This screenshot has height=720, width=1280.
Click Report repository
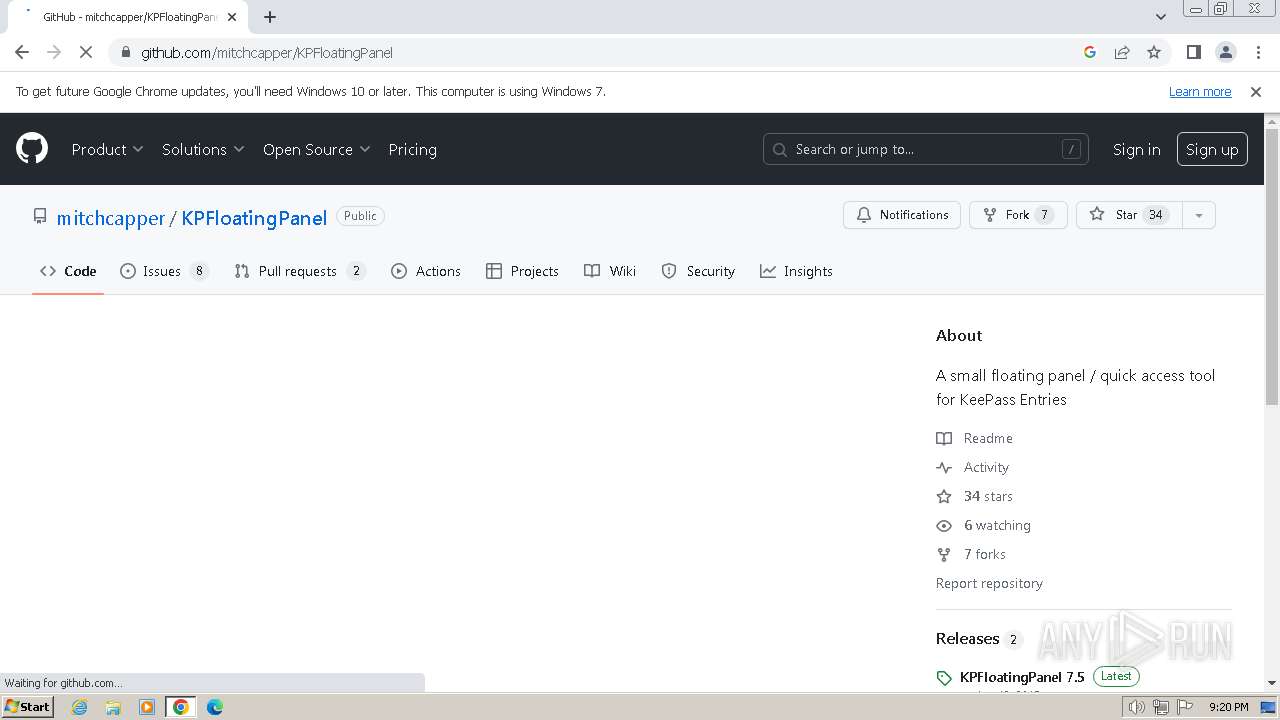tap(989, 583)
